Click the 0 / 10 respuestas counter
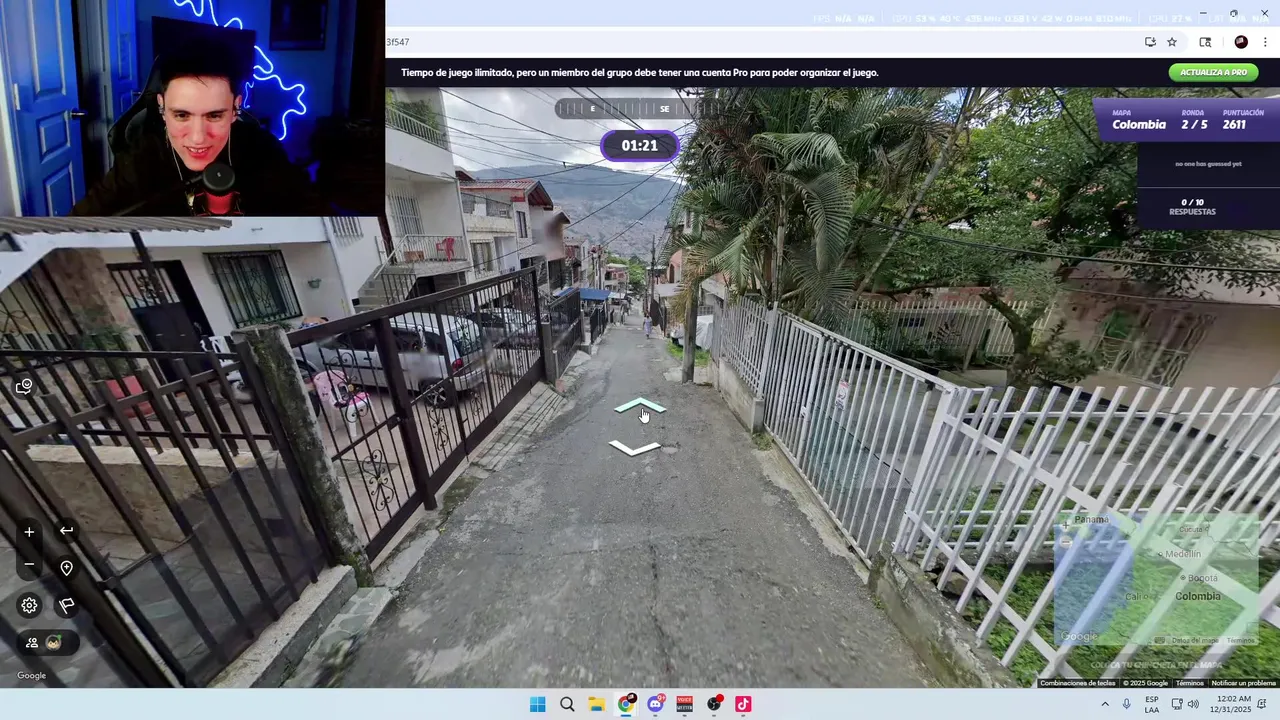 point(1192,207)
